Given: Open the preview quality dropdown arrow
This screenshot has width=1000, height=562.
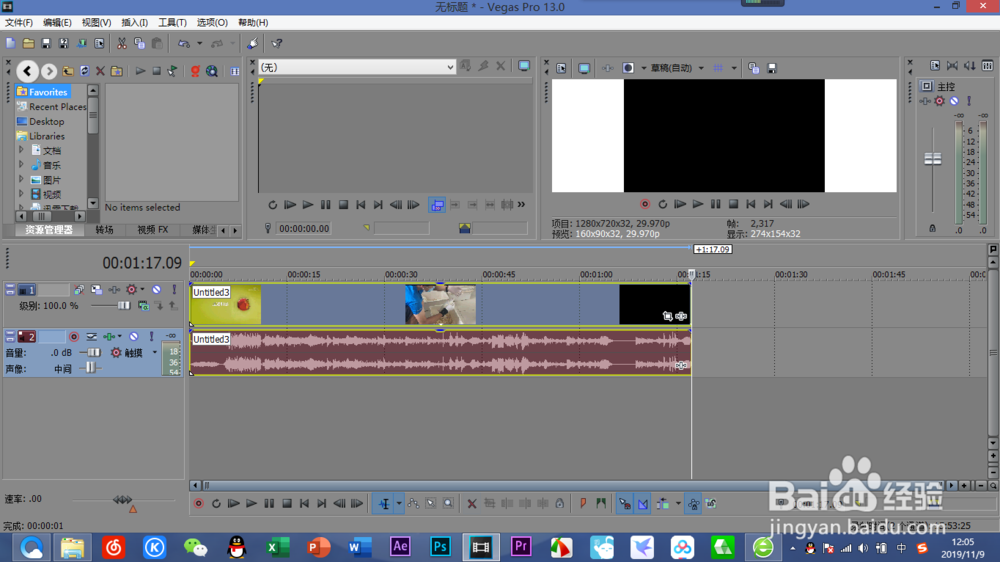Looking at the screenshot, I should (x=701, y=68).
